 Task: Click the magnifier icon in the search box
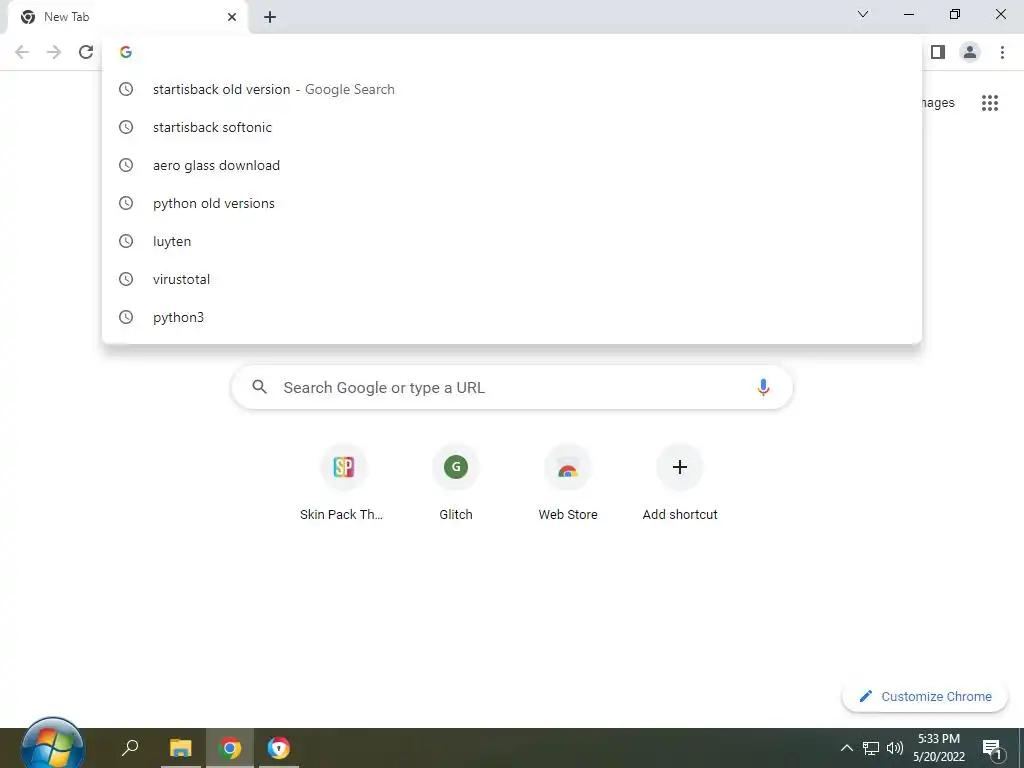click(259, 387)
